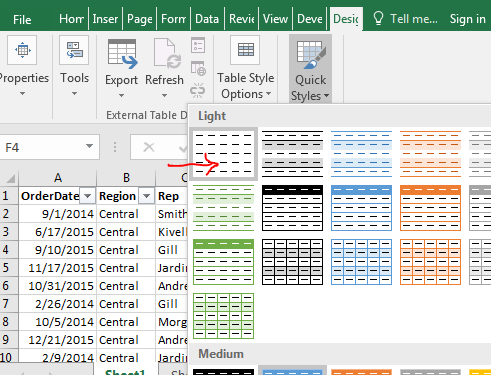This screenshot has height=375, width=491.
Task: Click the Rep column header cell
Action: tap(172, 196)
